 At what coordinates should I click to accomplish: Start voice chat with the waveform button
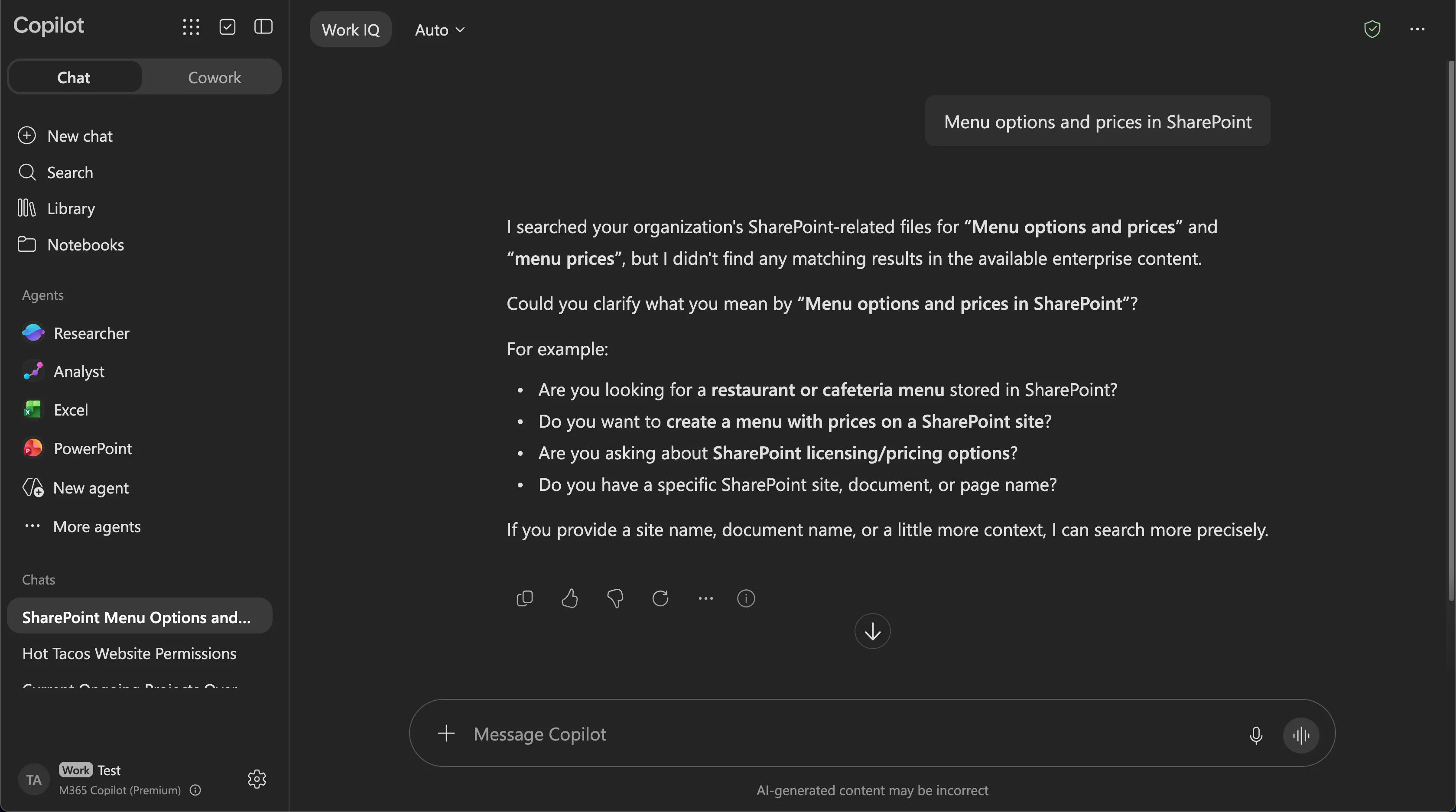click(1301, 735)
